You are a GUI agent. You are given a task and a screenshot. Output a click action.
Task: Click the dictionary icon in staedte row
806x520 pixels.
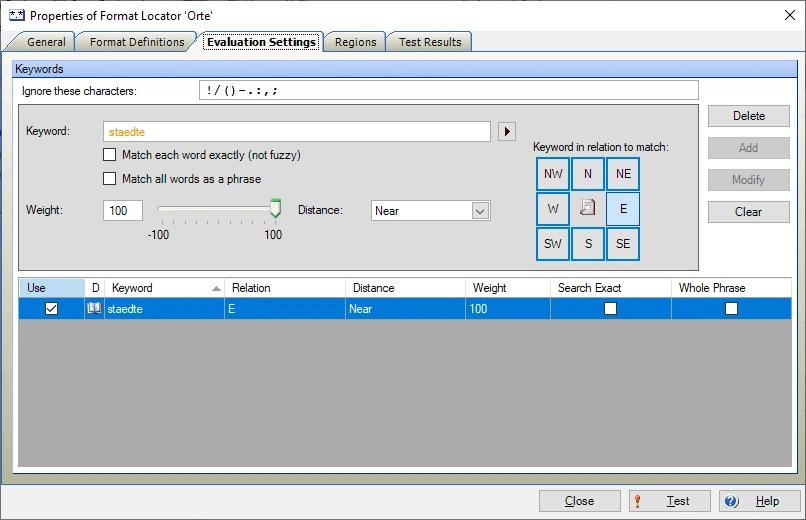(x=95, y=309)
